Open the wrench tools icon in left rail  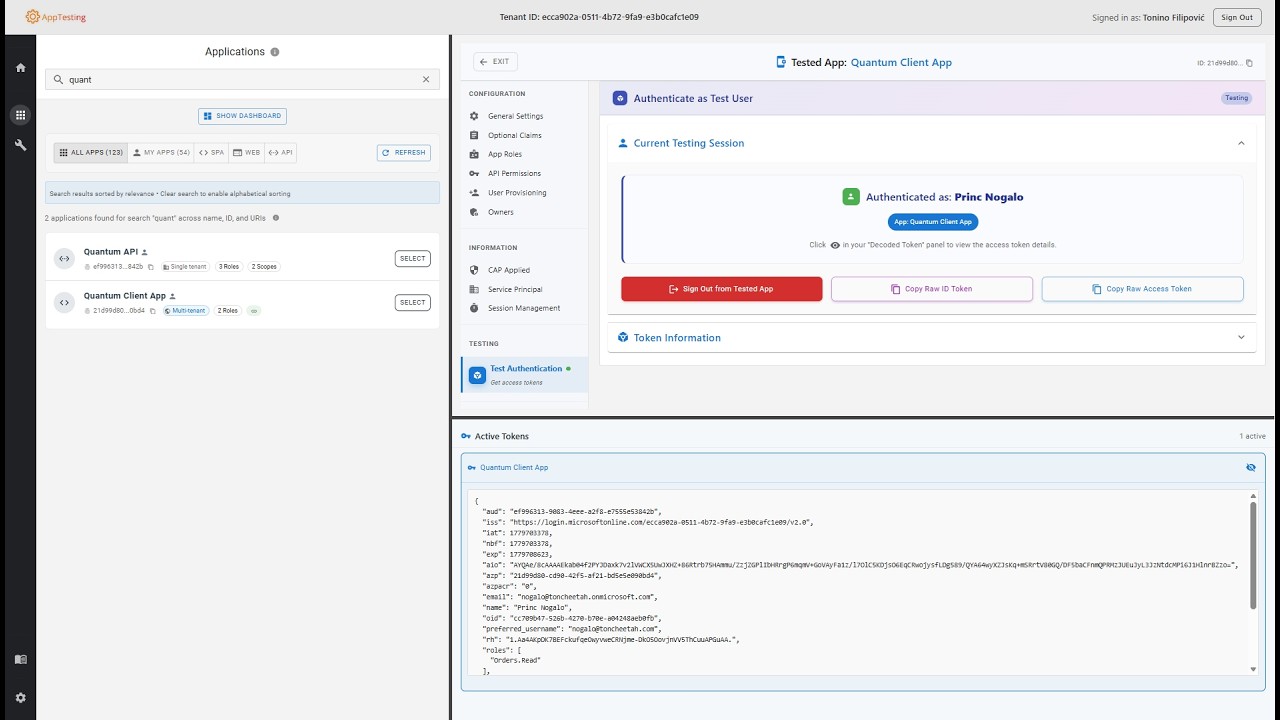click(20, 145)
